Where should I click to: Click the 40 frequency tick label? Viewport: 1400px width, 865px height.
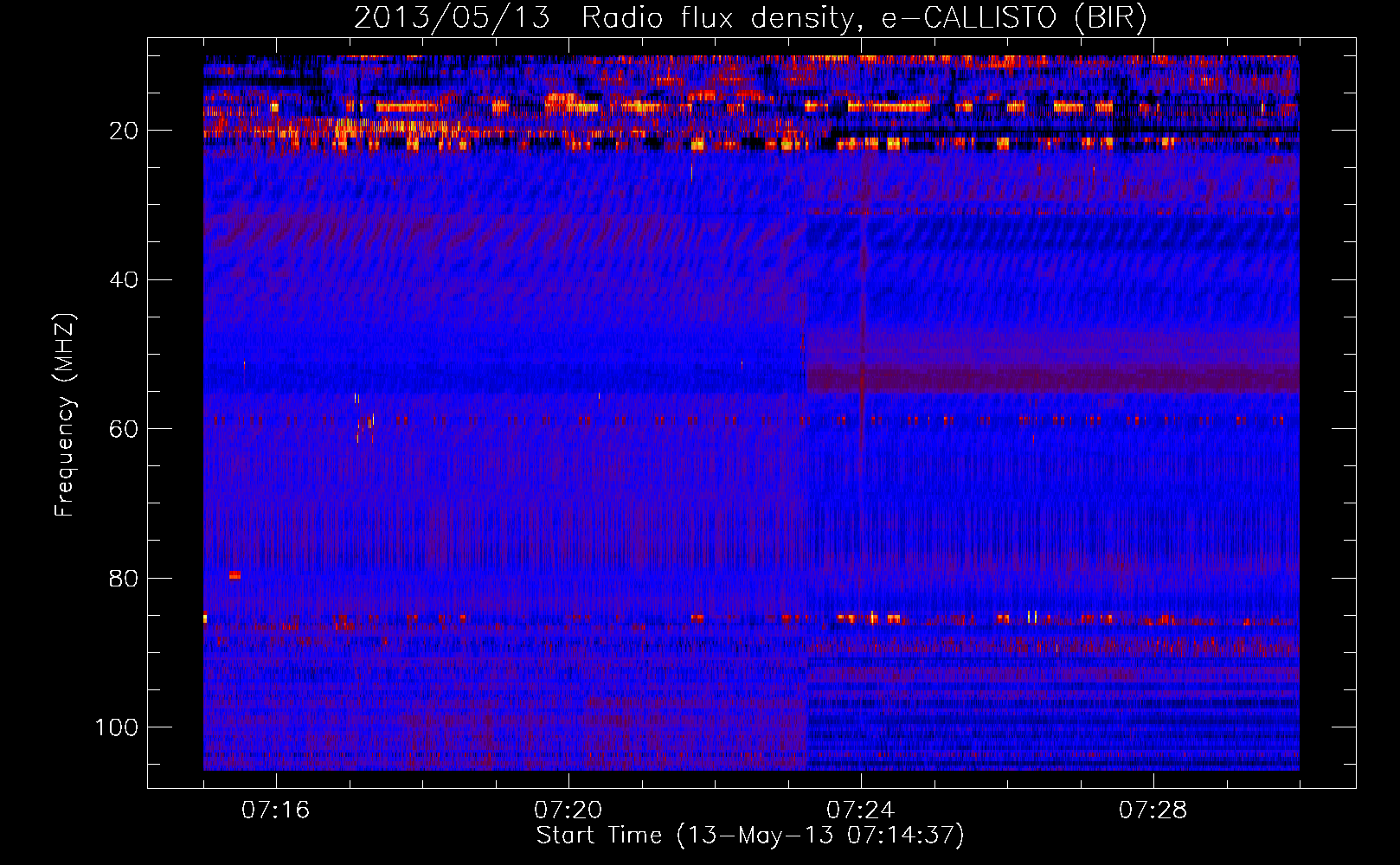[x=124, y=280]
